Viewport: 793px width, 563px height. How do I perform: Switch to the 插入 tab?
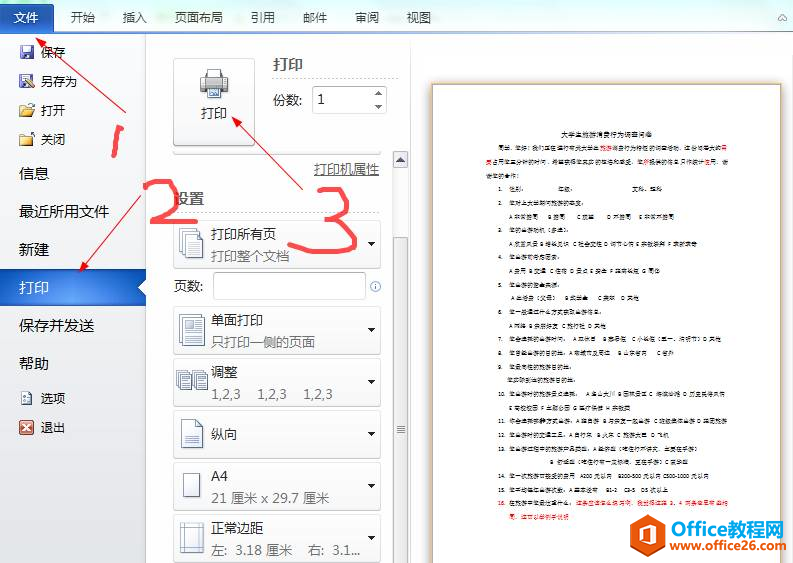click(135, 18)
